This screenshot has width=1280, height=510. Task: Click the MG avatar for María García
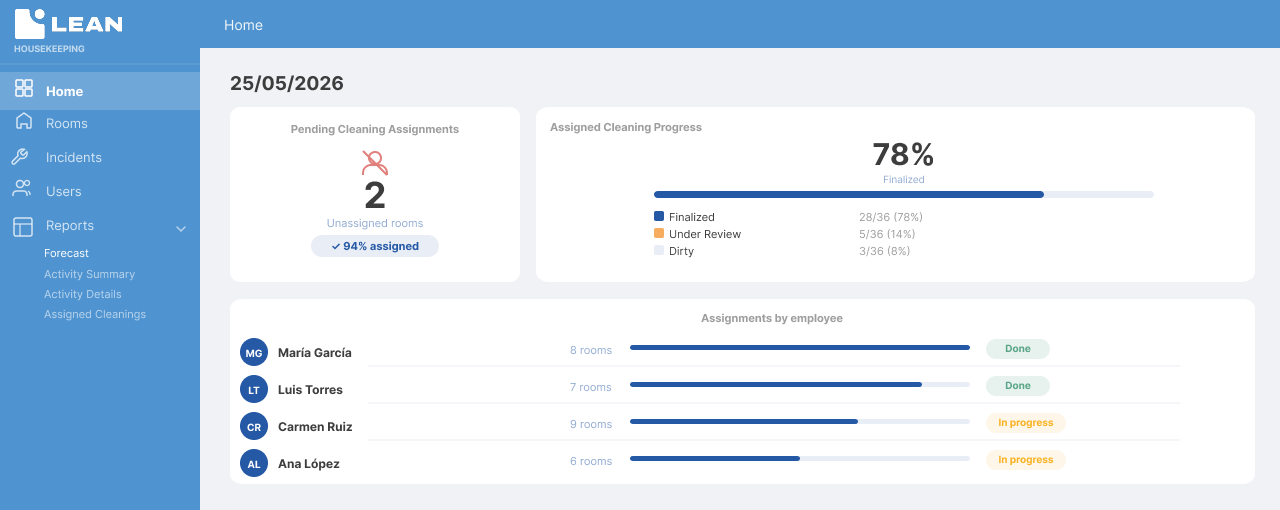click(254, 352)
